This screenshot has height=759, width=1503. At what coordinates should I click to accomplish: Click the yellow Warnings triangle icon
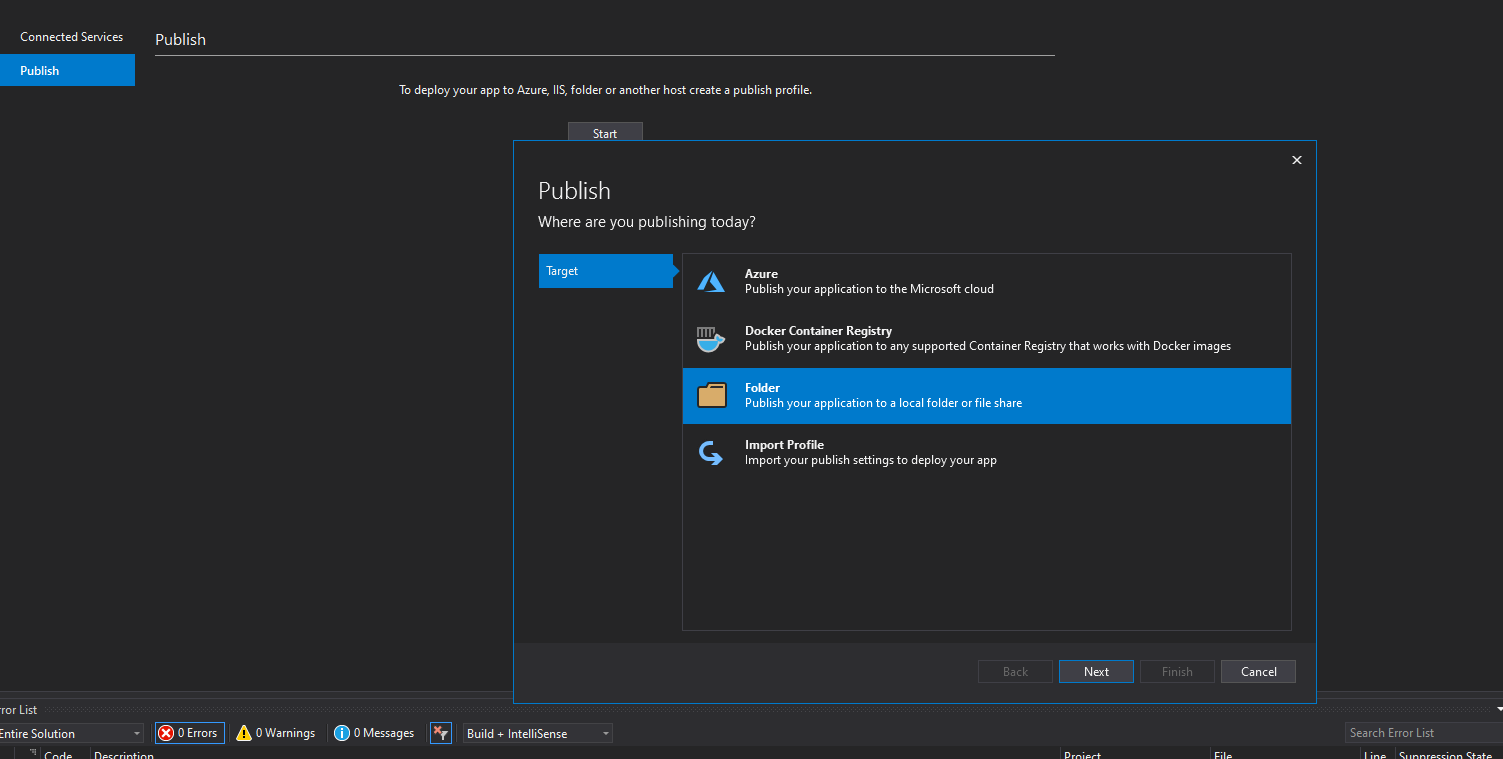click(244, 733)
